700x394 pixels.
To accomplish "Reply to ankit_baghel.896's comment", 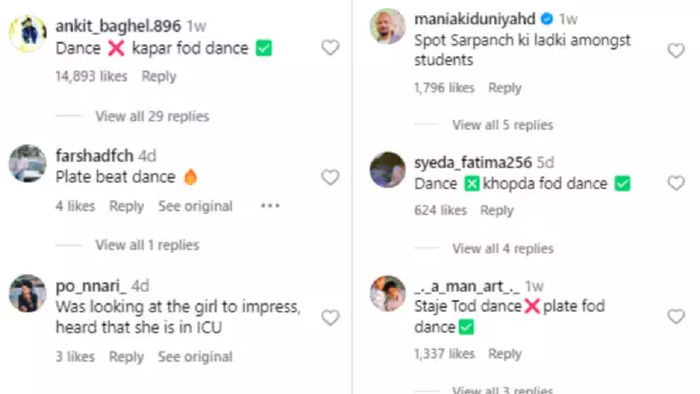I will 159,76.
